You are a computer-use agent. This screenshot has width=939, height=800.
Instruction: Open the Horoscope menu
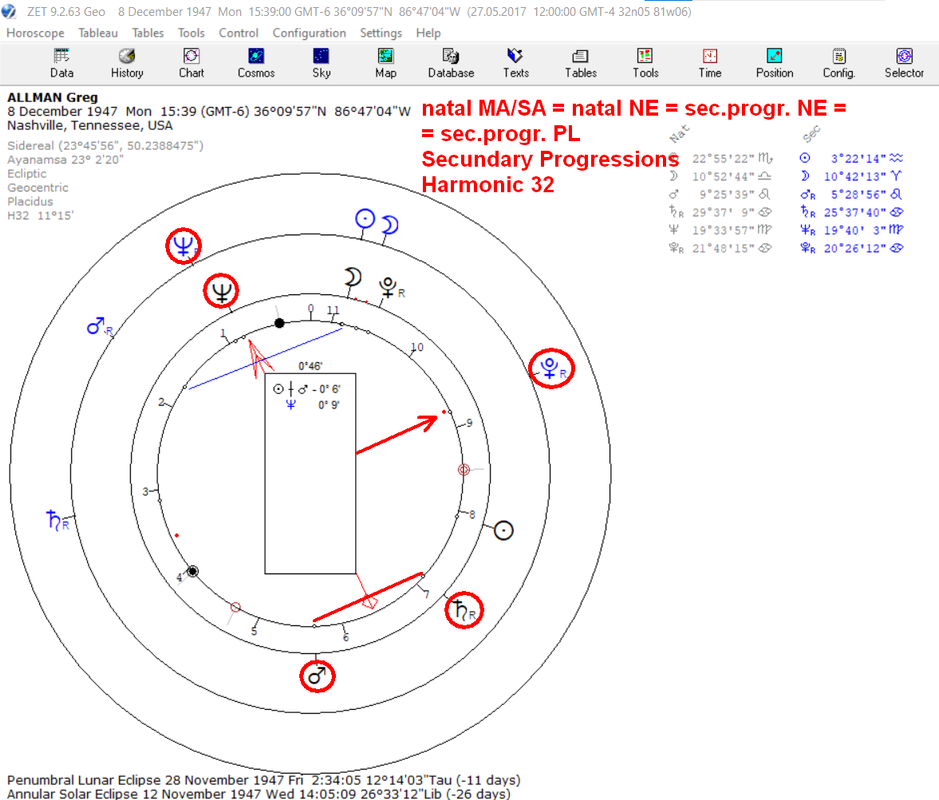(35, 33)
